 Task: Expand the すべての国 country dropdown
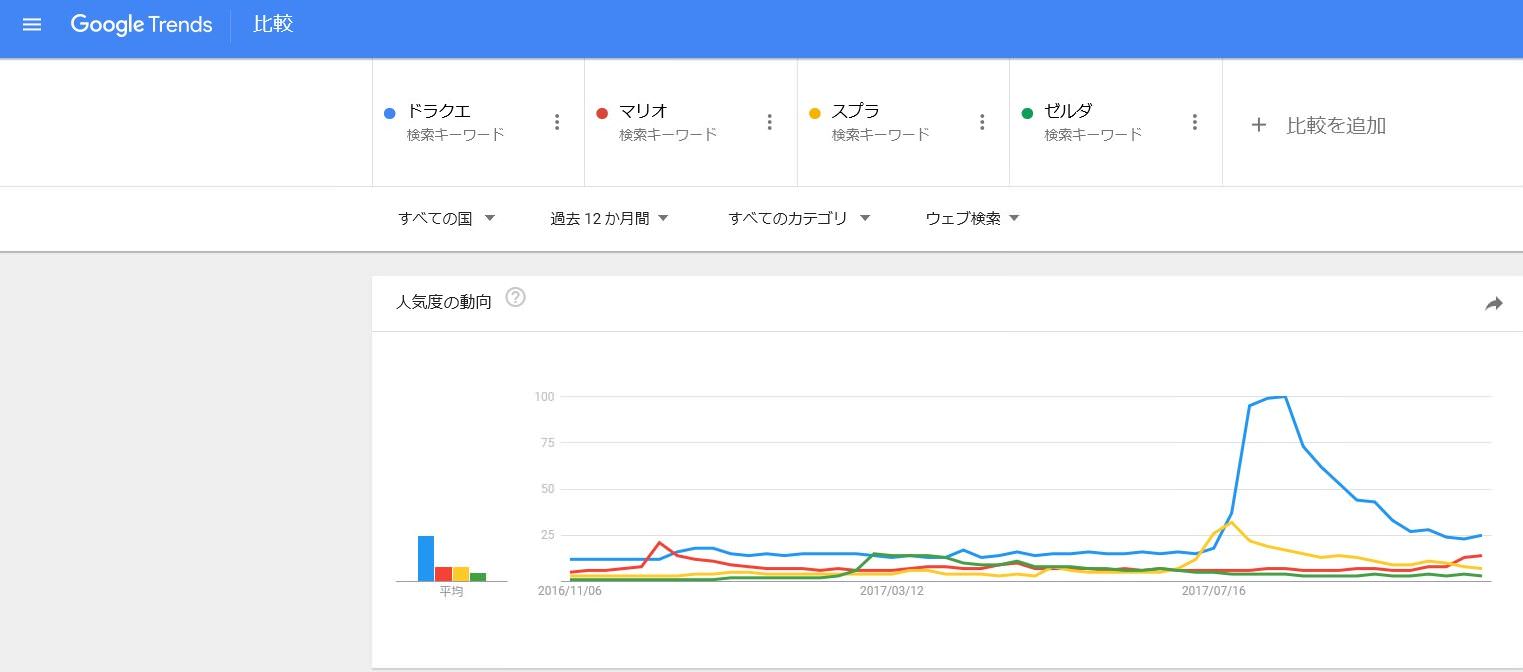(447, 218)
